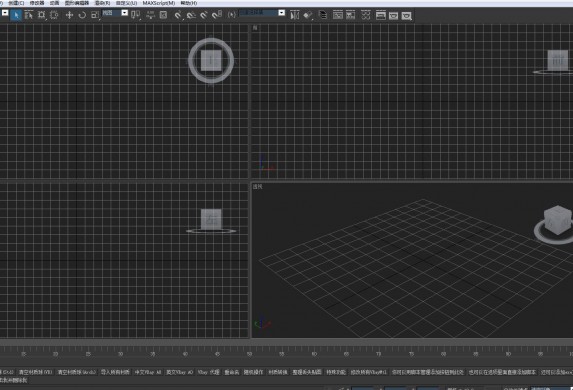Click the ViewCube in the left viewport
Screen dimensions: 573x390
[x=211, y=219]
